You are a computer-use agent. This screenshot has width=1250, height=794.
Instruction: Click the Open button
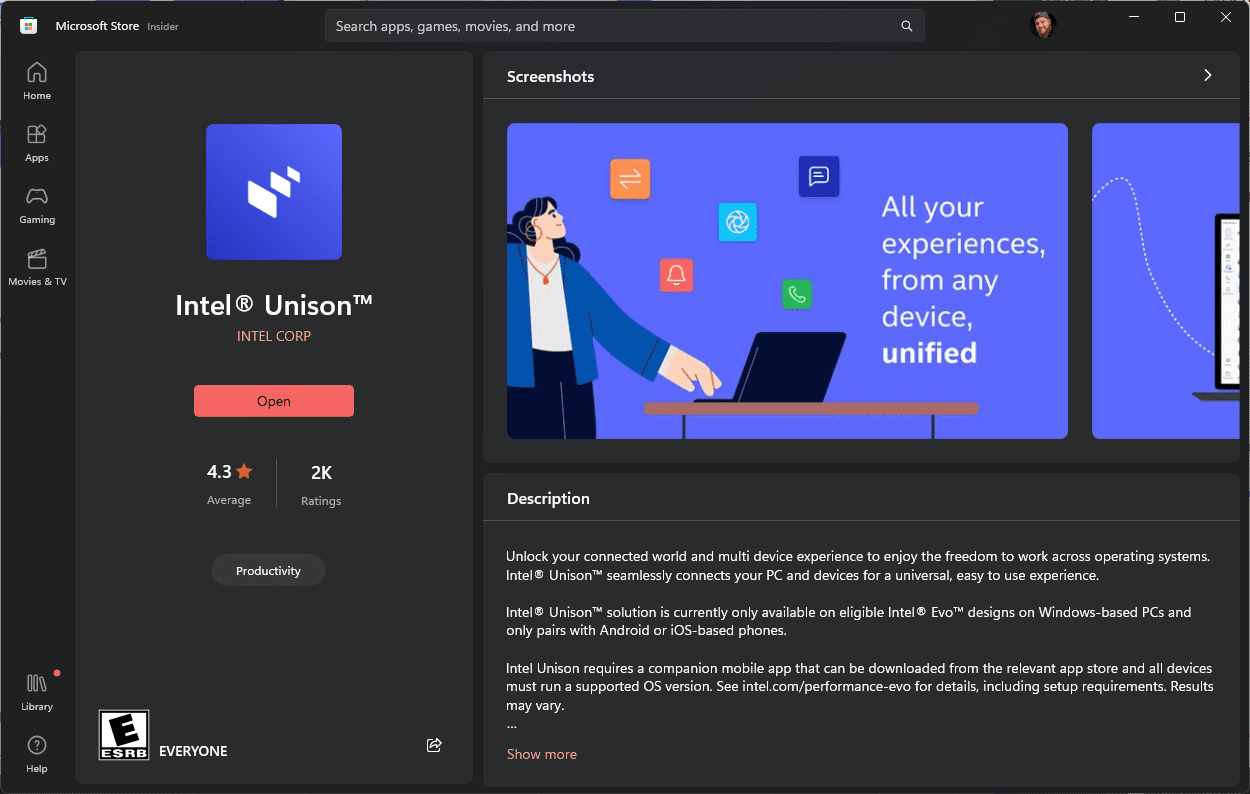pos(274,401)
